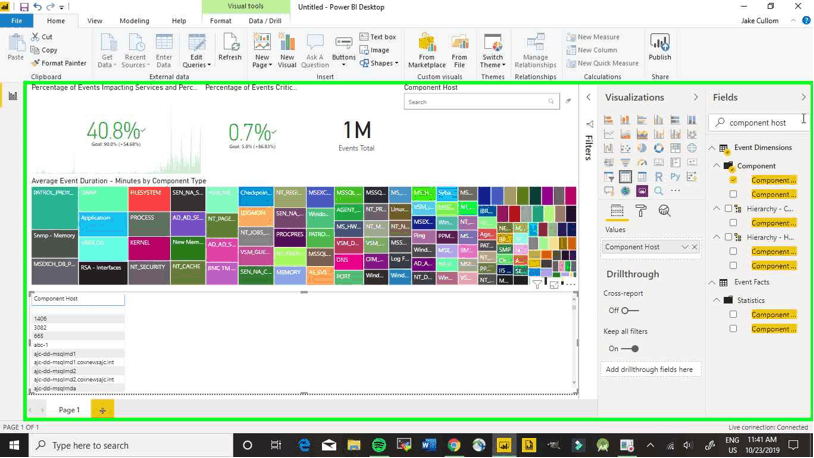Choose the stacked column chart visualization
814x458 pixels.
point(625,120)
